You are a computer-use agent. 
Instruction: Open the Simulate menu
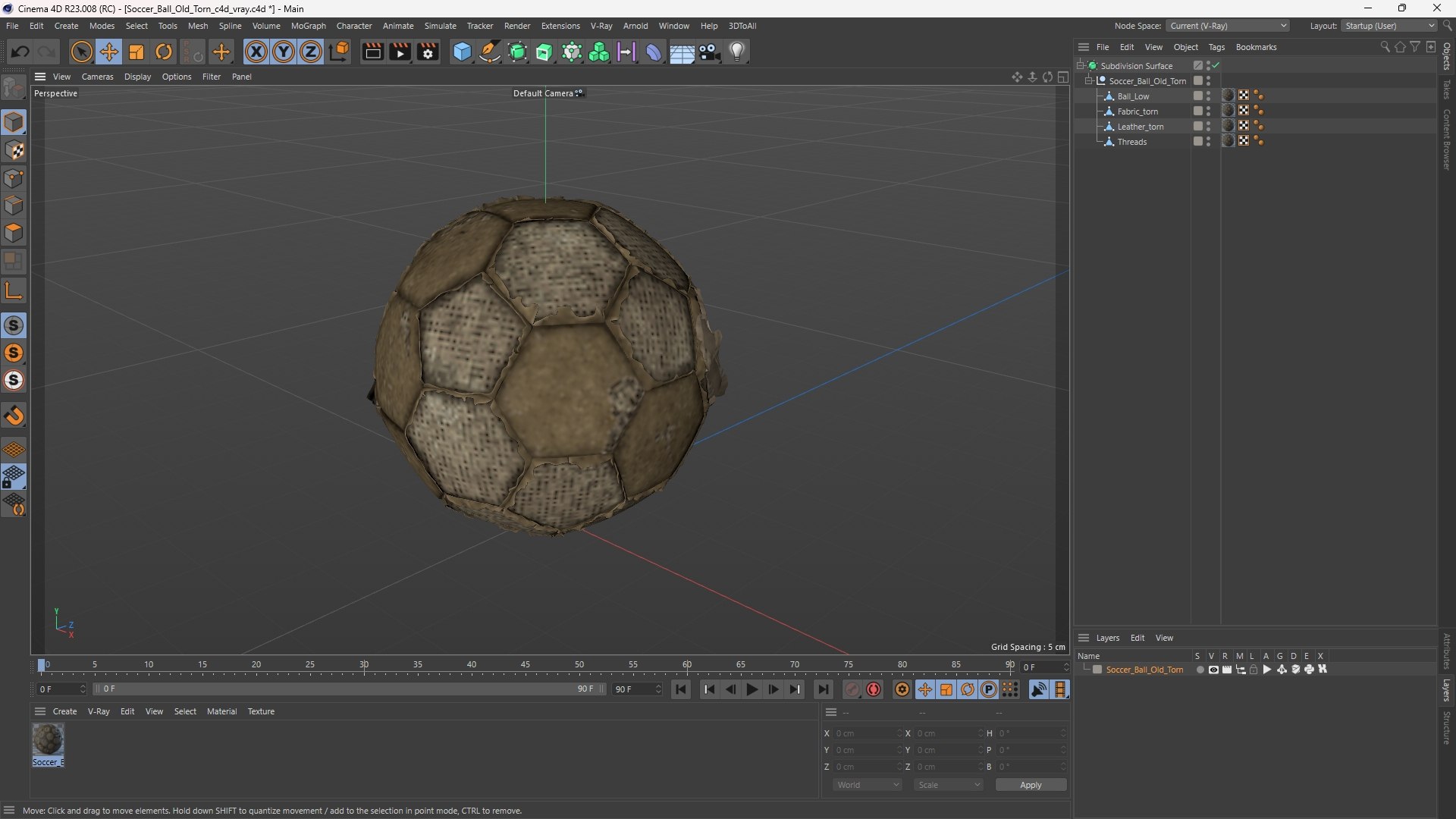(x=440, y=26)
